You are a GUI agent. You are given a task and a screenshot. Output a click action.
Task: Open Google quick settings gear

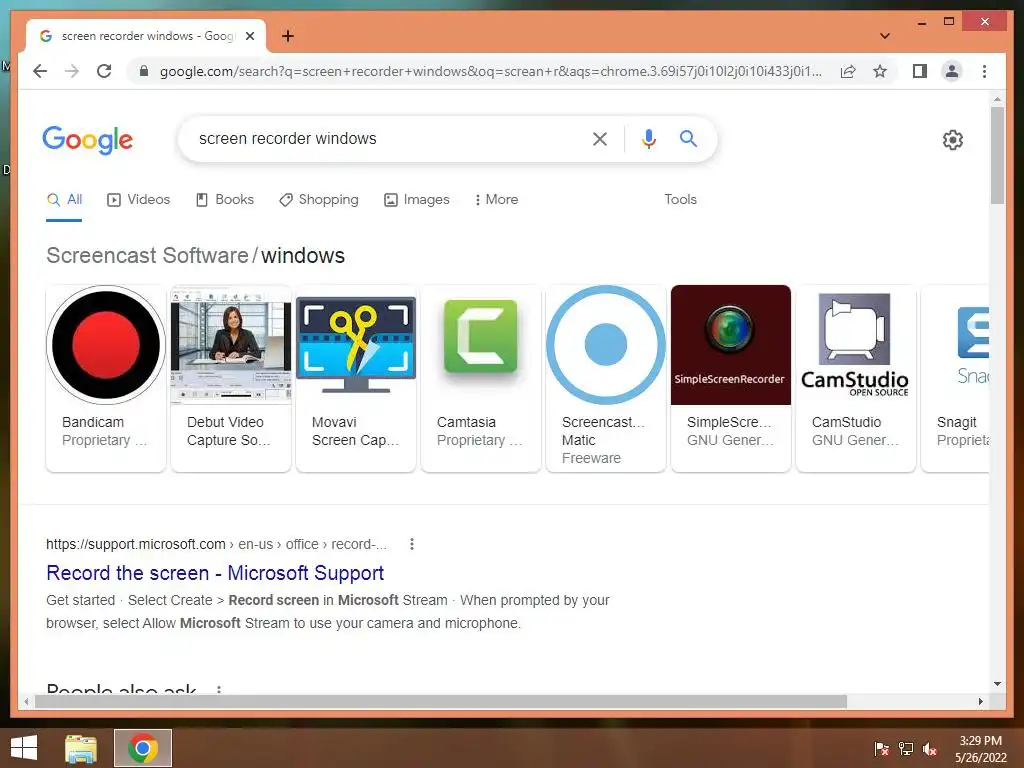(952, 140)
